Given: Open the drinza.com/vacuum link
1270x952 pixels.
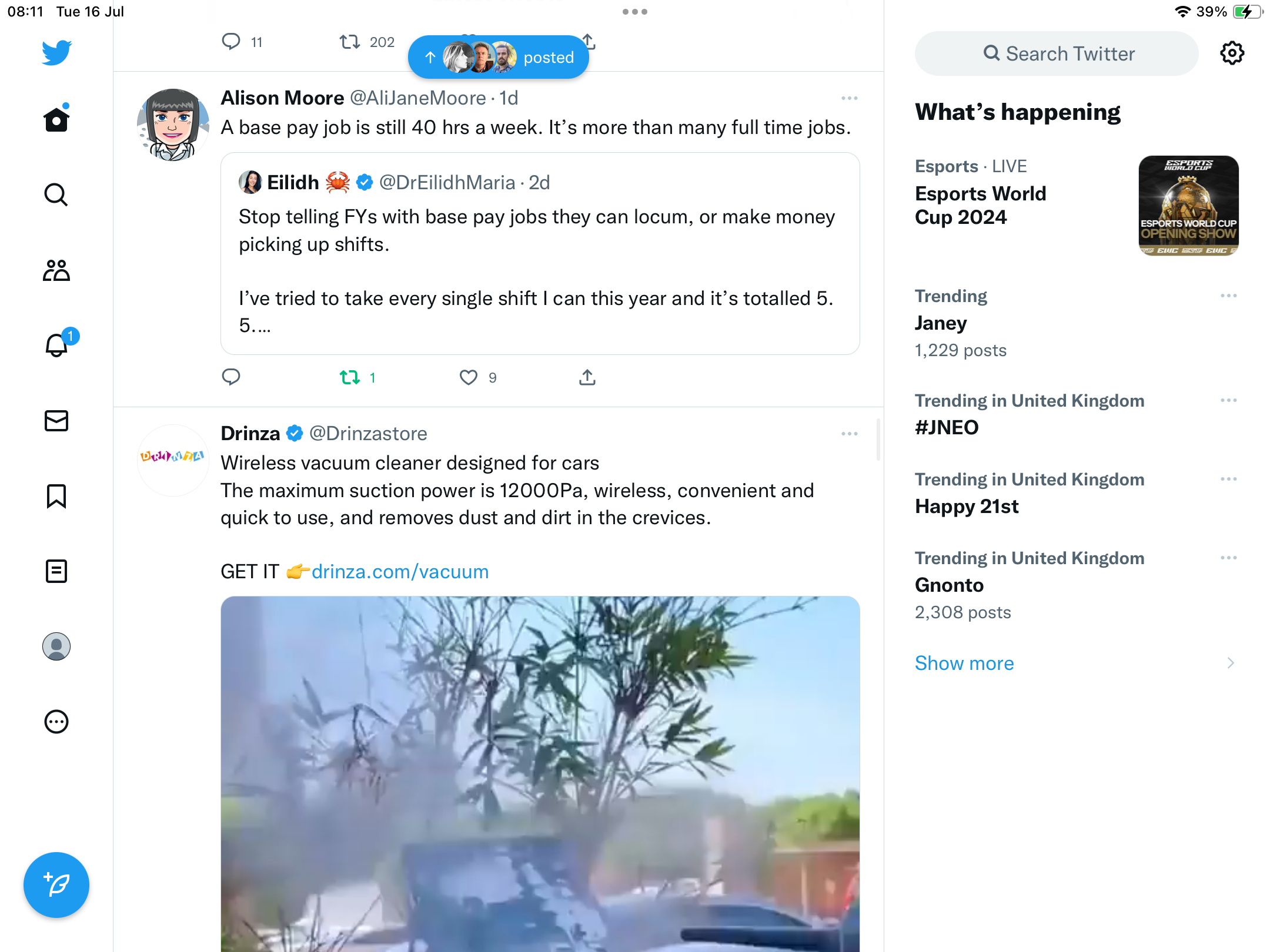Looking at the screenshot, I should click(x=400, y=572).
